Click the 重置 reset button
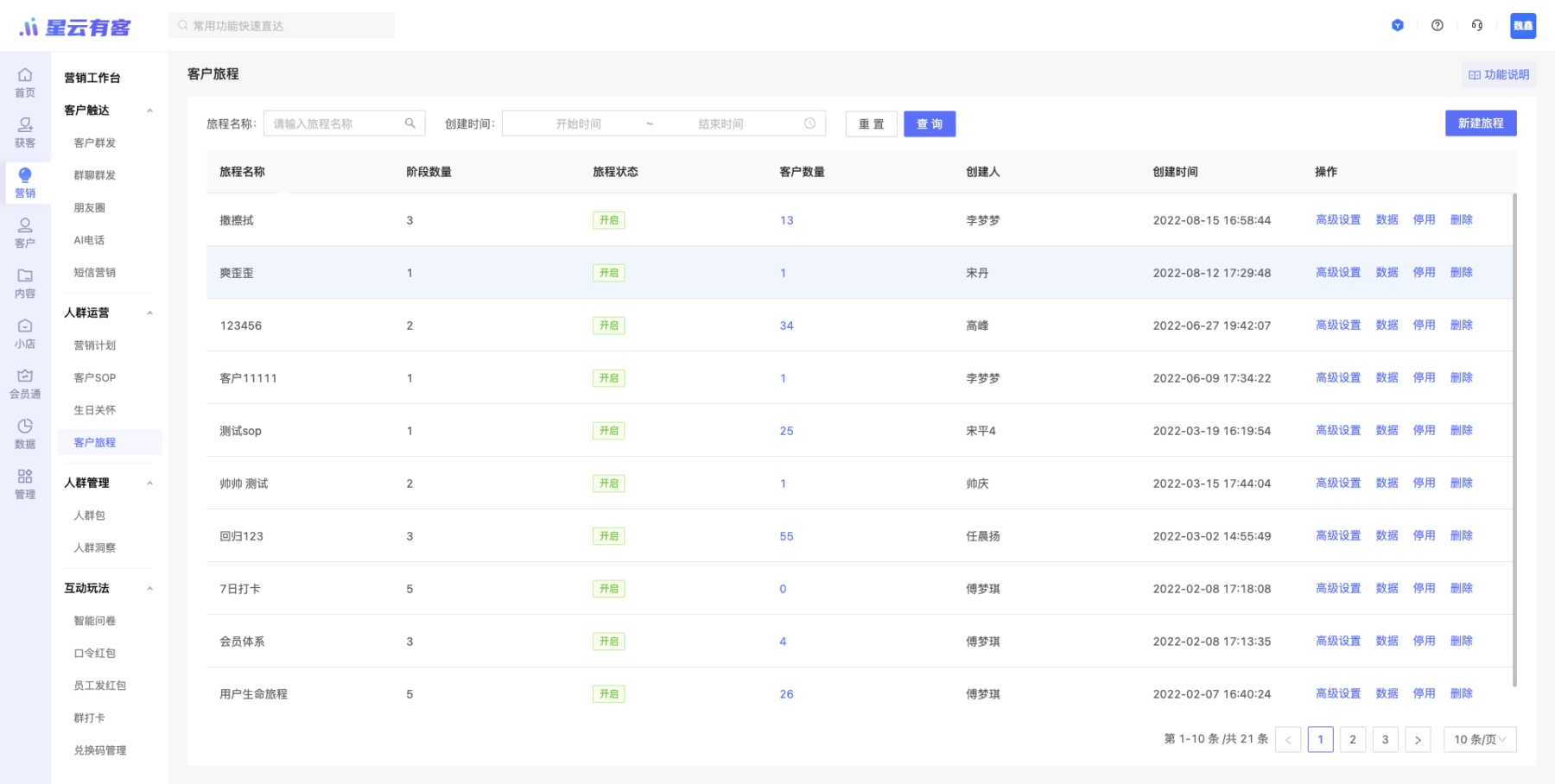 coord(871,123)
